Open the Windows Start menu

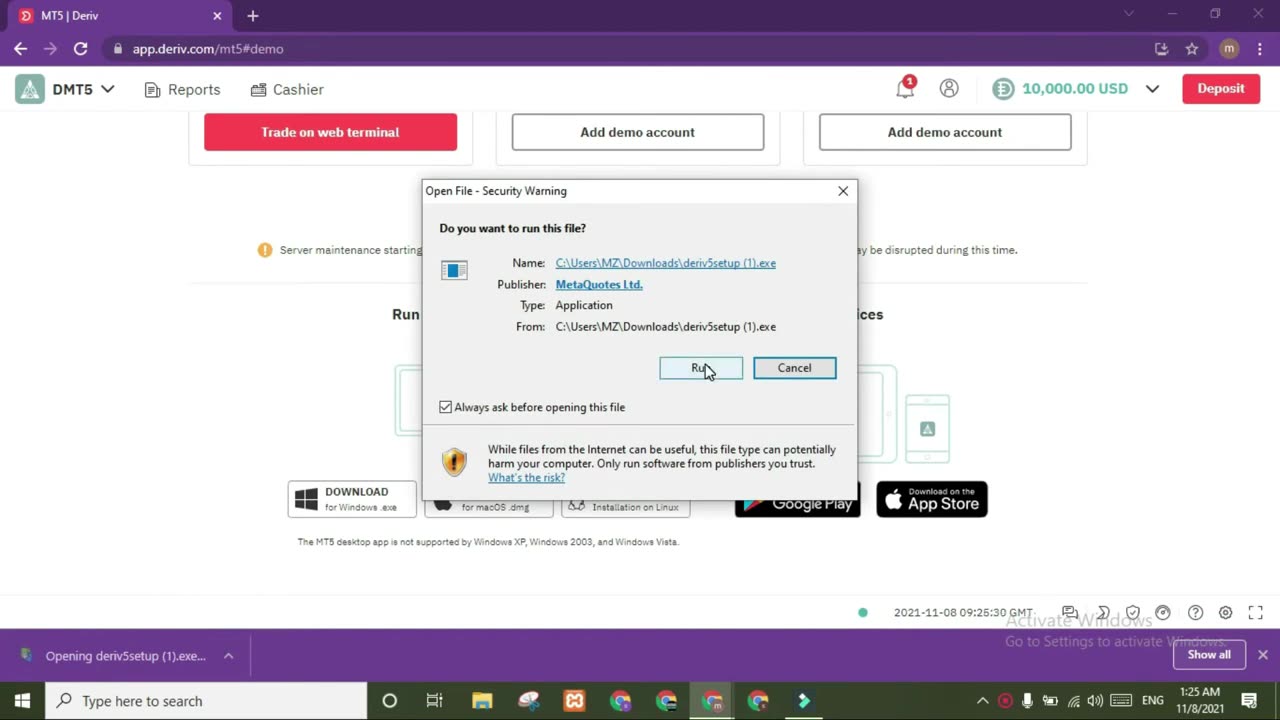[x=22, y=701]
